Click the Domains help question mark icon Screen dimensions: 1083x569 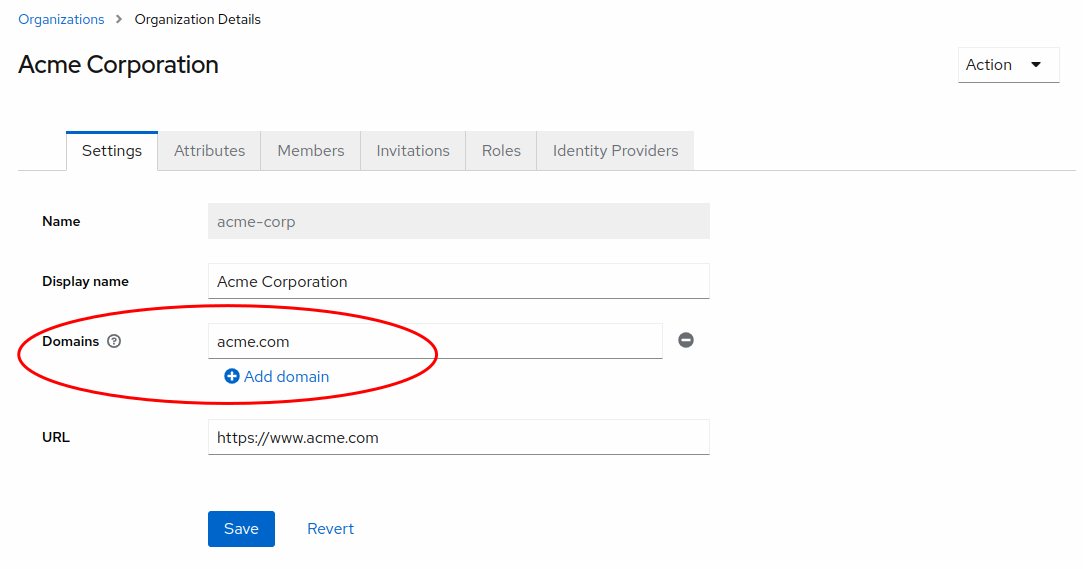click(x=114, y=341)
